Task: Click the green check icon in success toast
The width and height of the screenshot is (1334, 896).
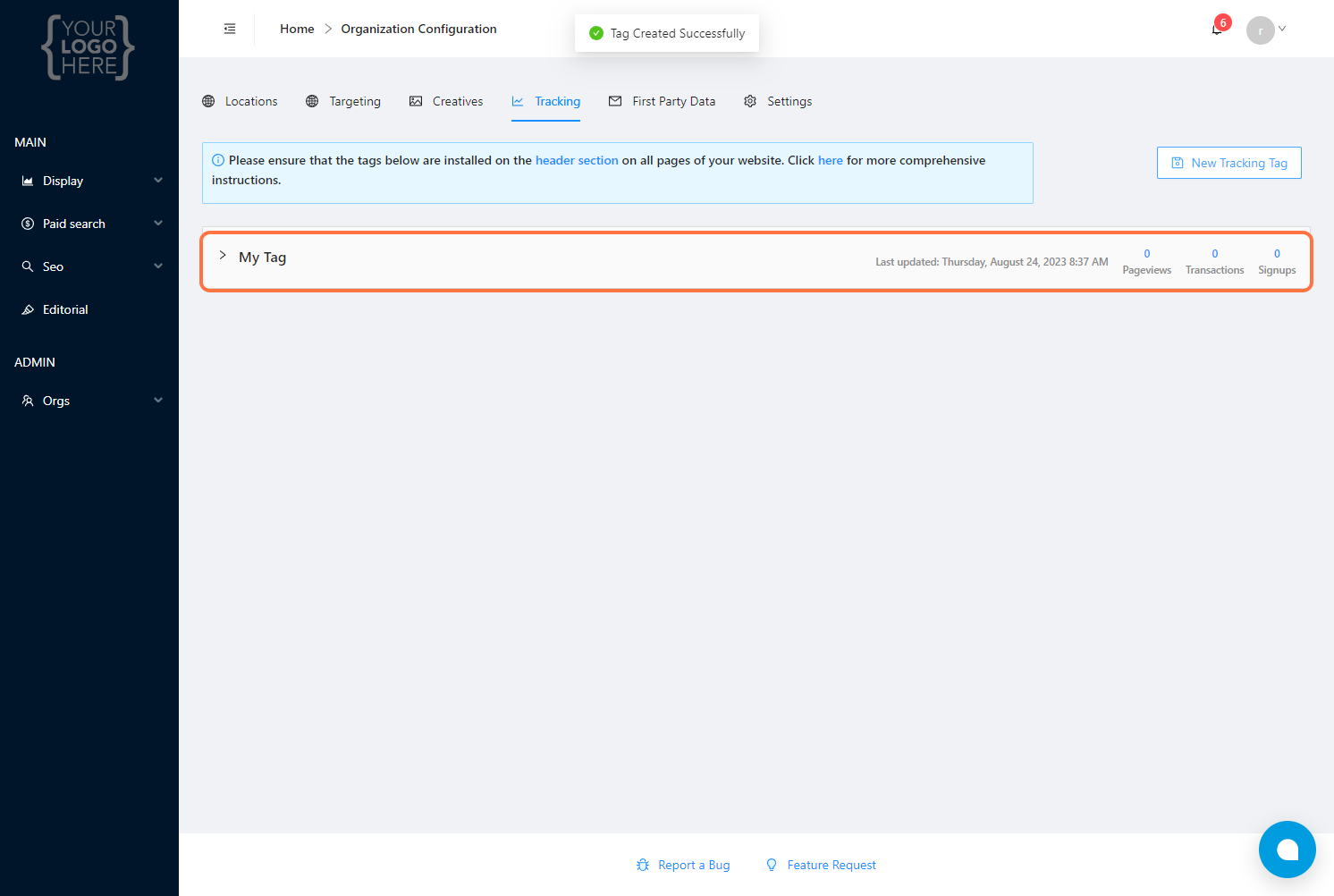Action: tap(596, 33)
